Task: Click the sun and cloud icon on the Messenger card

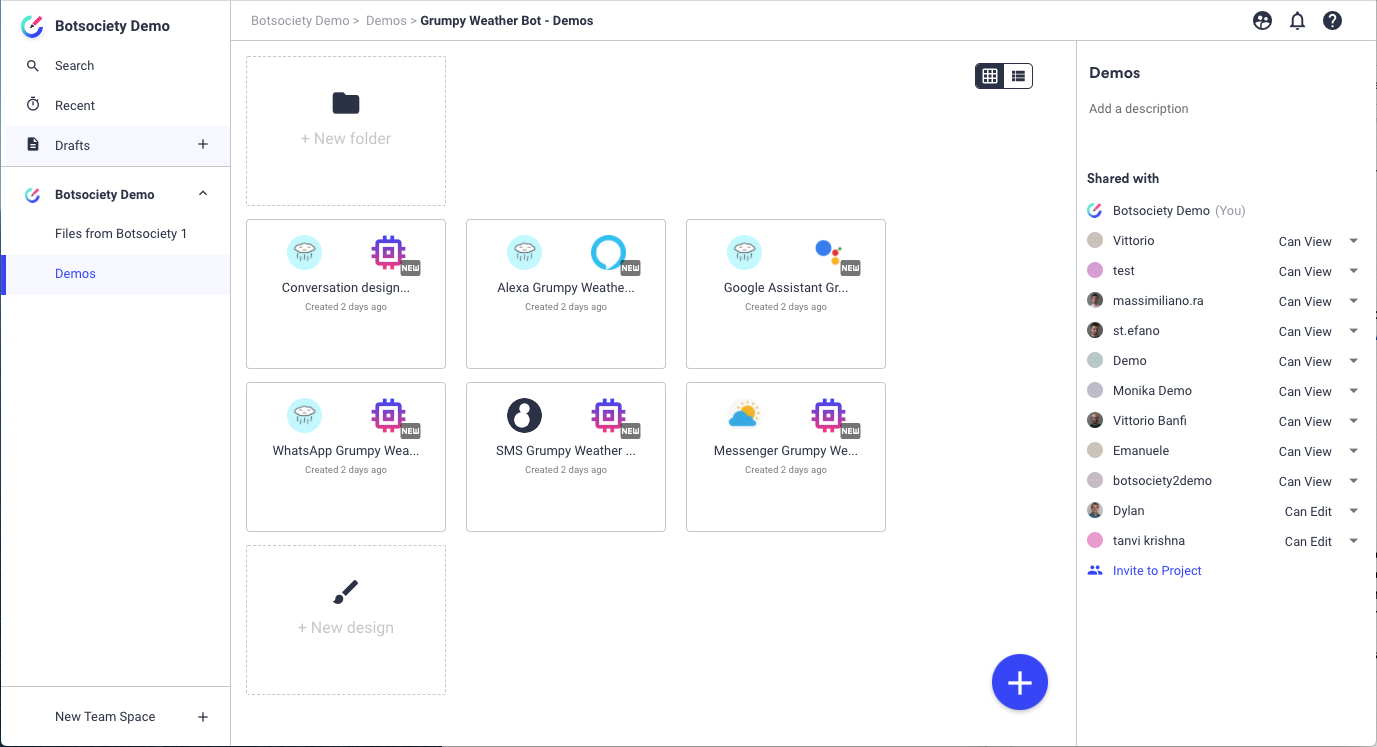Action: [x=744, y=414]
